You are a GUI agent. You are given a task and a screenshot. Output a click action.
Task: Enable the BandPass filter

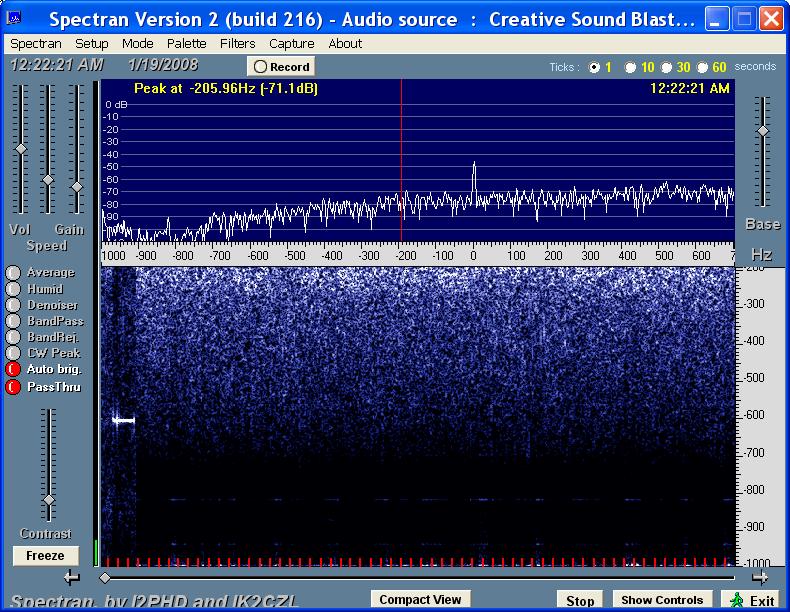coord(13,321)
